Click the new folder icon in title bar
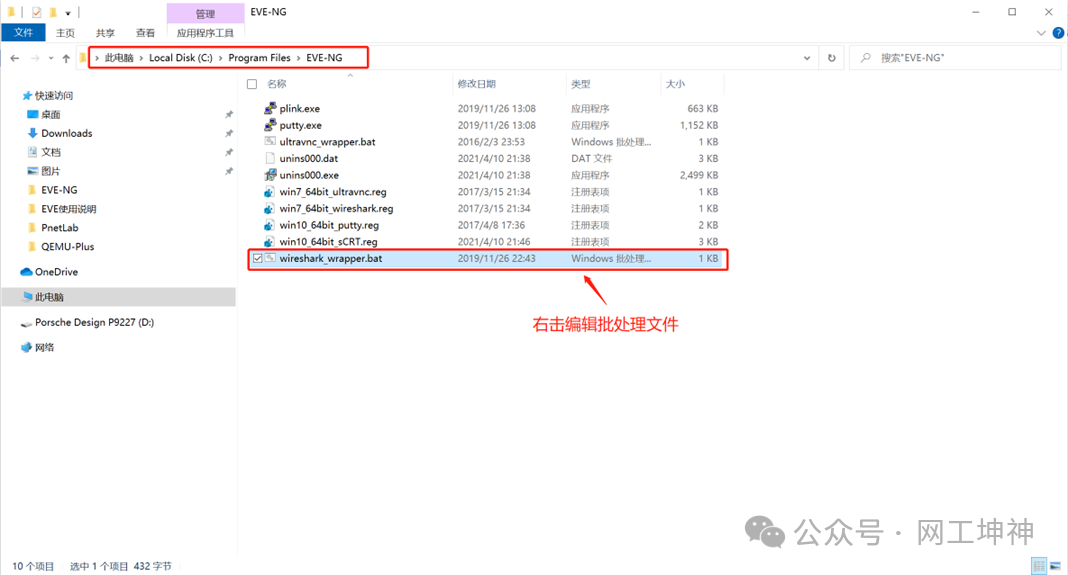This screenshot has height=575, width=1068. [x=53, y=12]
